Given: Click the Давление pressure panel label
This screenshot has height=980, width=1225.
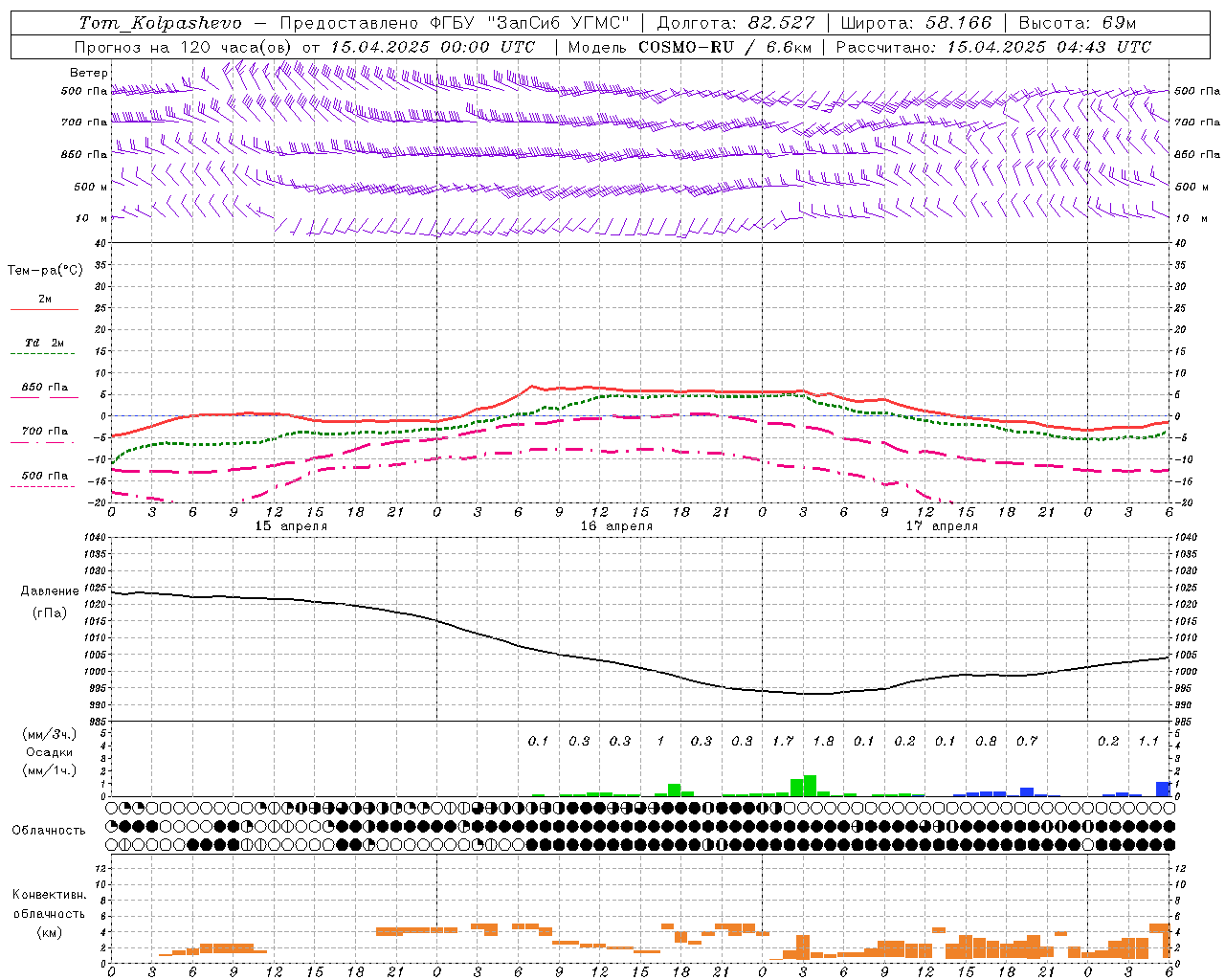Looking at the screenshot, I should 50,591.
